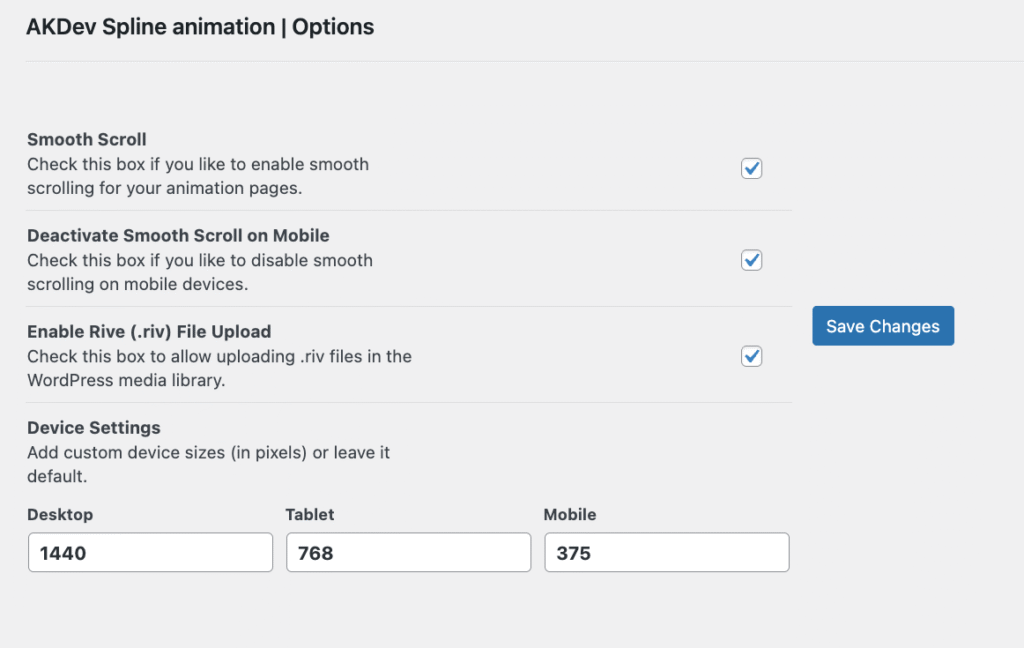Click the 'Device Settings' section heading
Viewport: 1024px width, 648px height.
94,427
